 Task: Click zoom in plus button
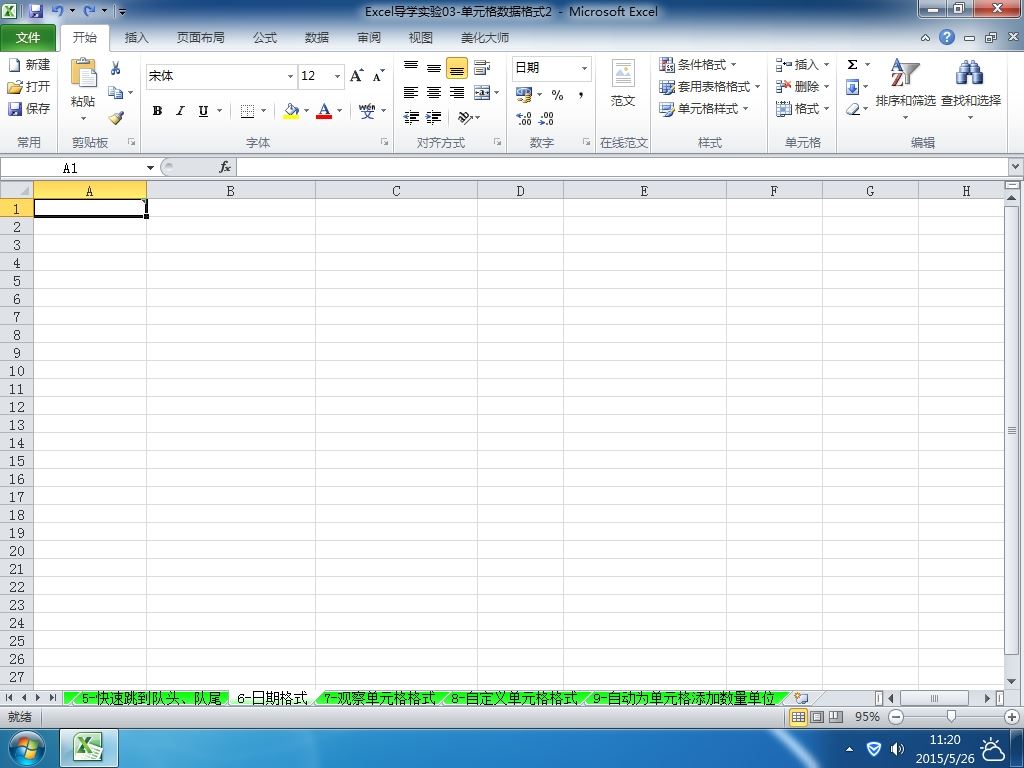click(x=1012, y=717)
